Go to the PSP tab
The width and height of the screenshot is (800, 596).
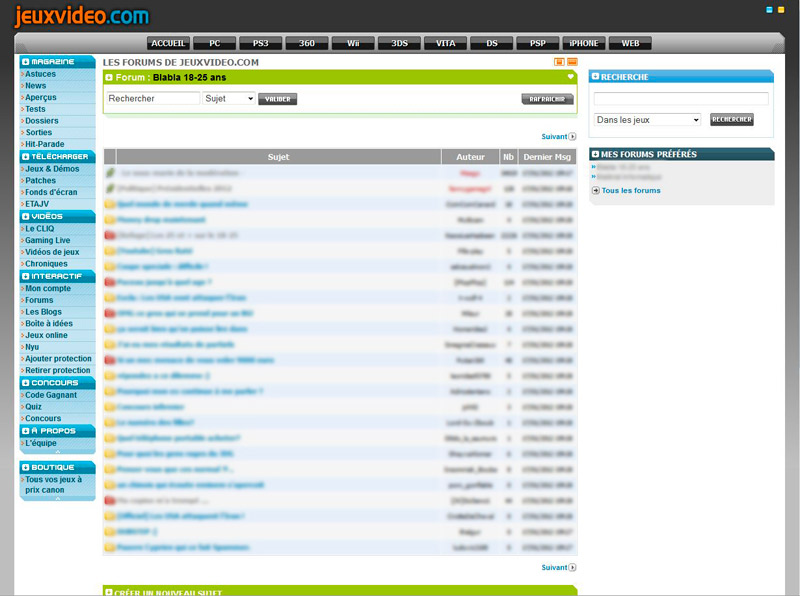click(x=538, y=43)
